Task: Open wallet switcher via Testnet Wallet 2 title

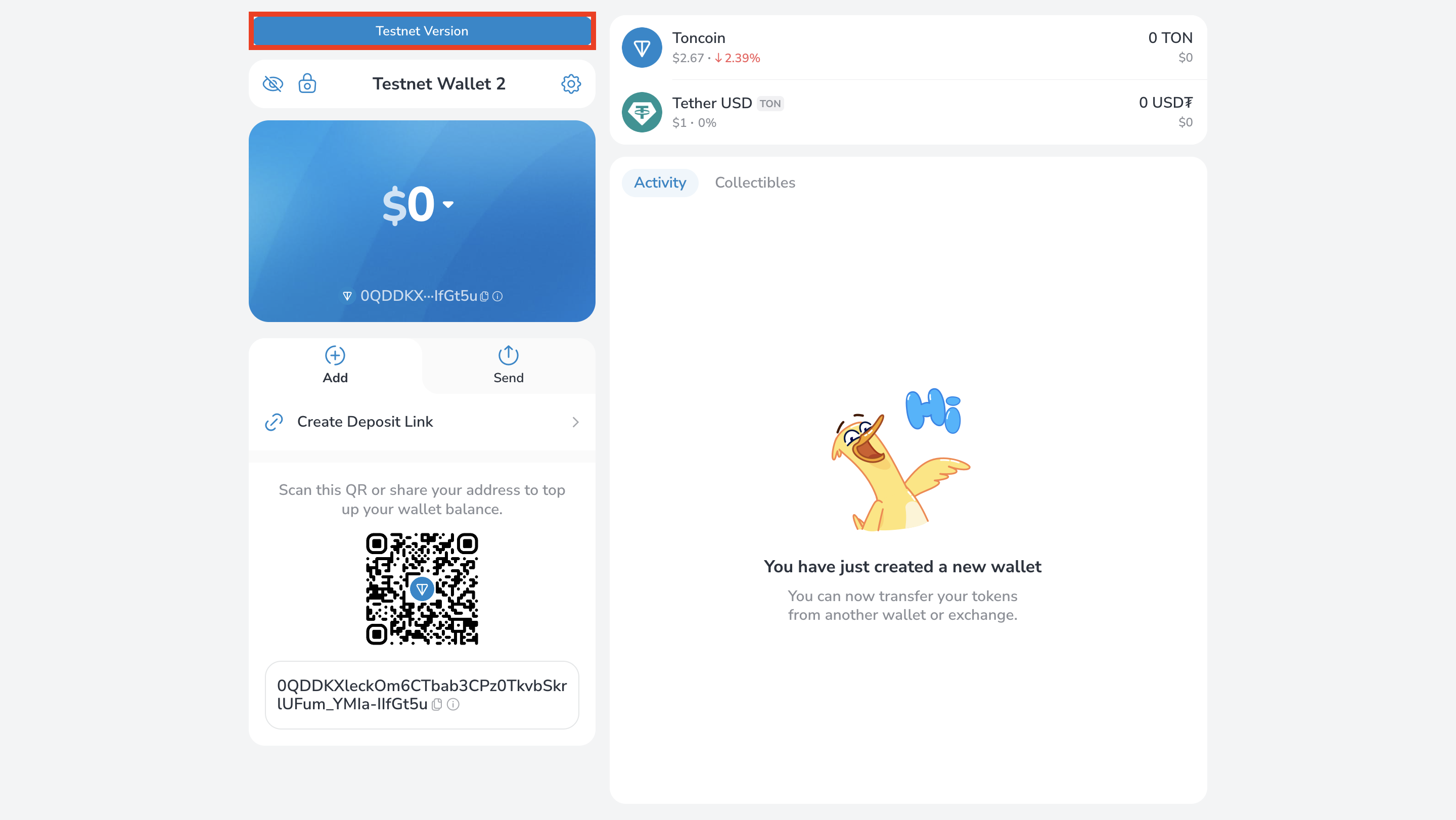Action: click(439, 83)
